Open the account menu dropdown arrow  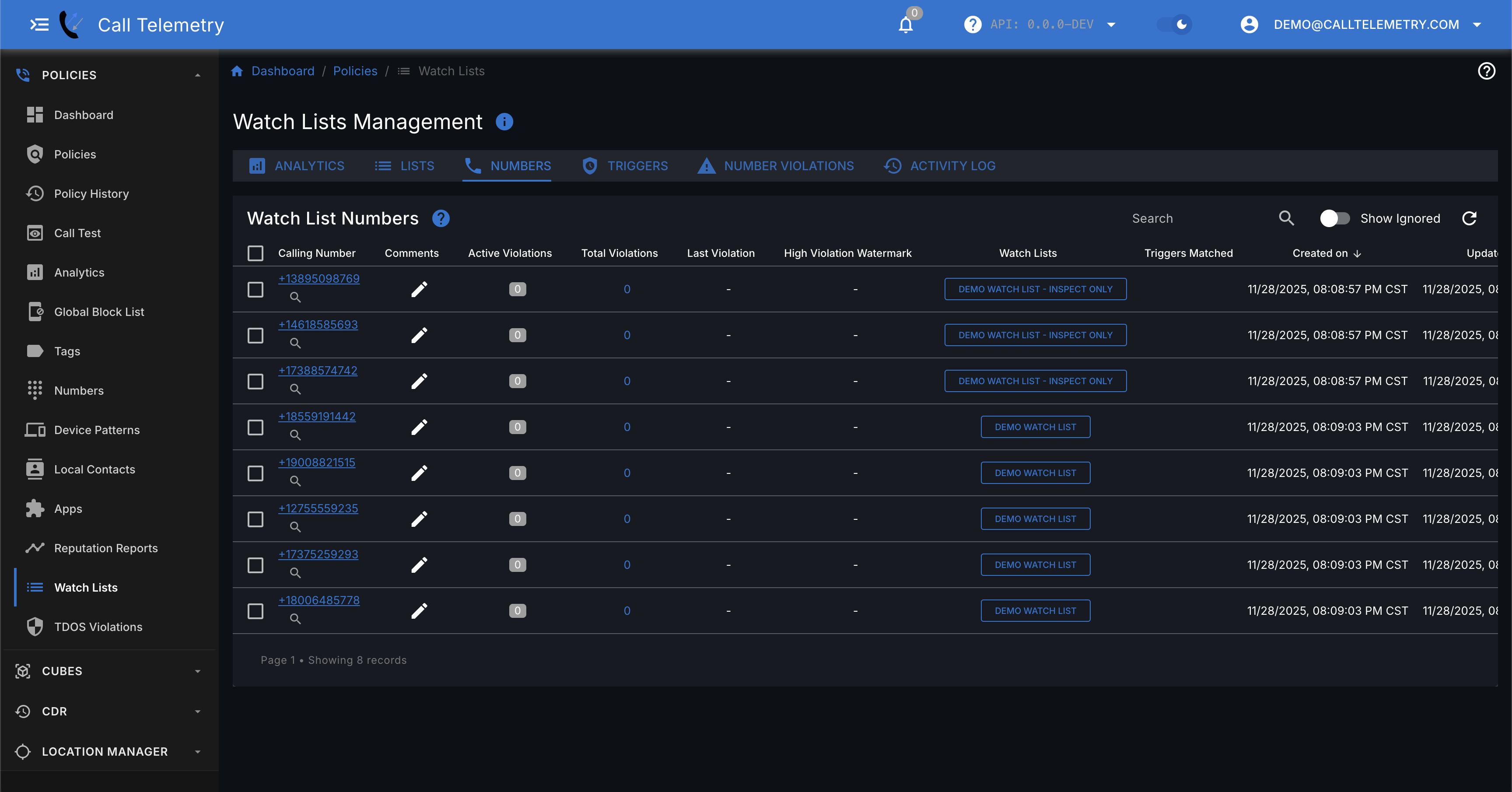[x=1477, y=25]
